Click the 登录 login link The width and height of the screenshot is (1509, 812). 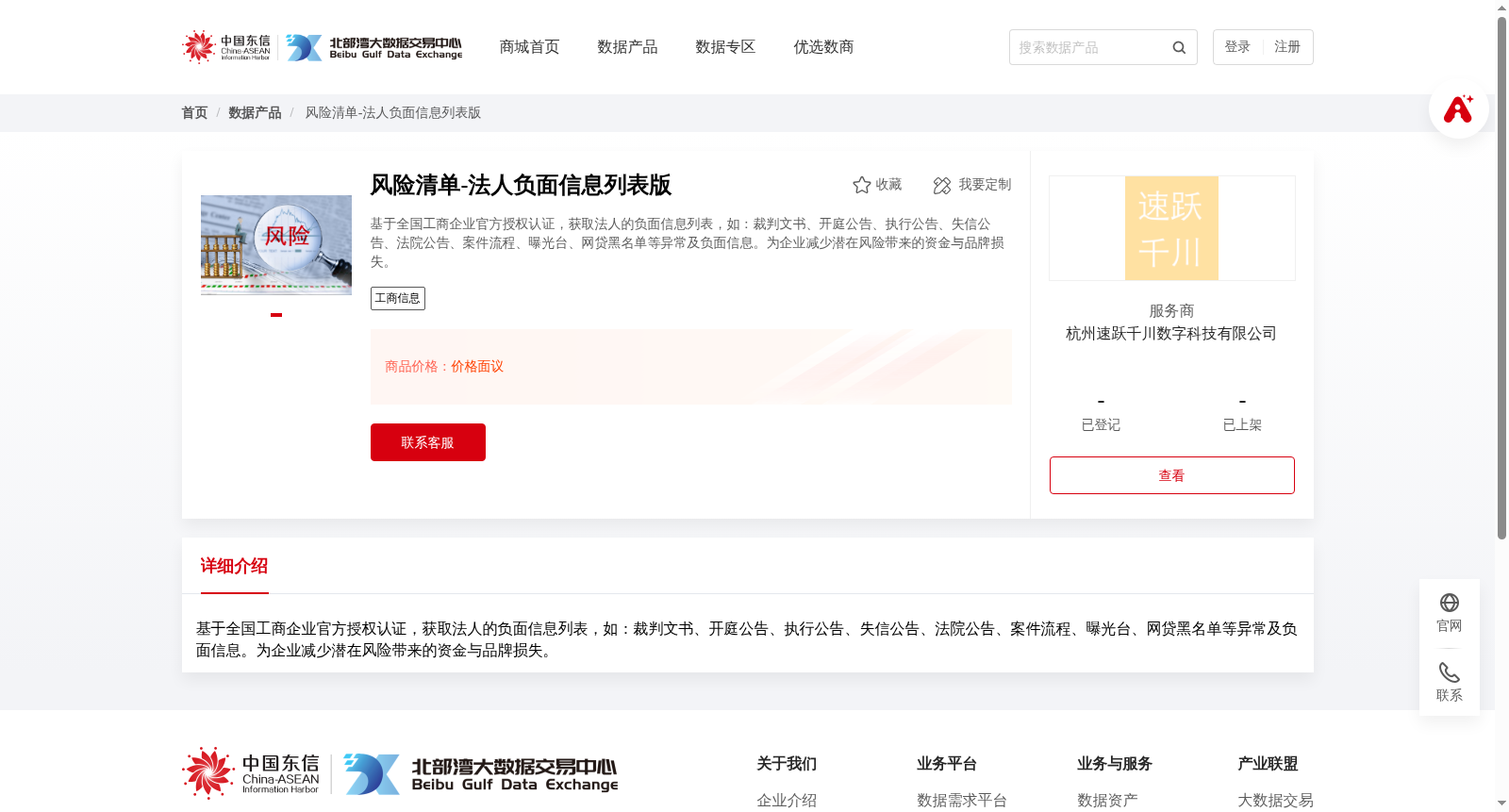[1237, 47]
